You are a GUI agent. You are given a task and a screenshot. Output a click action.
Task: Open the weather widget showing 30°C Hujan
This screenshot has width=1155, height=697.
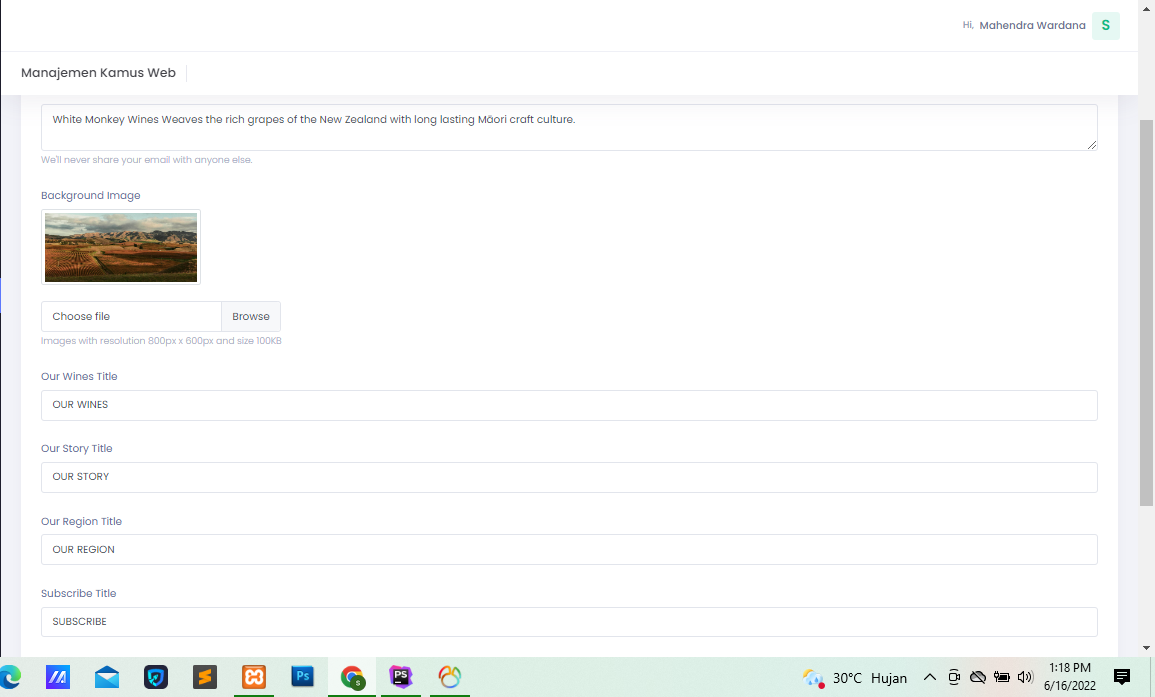(x=856, y=677)
